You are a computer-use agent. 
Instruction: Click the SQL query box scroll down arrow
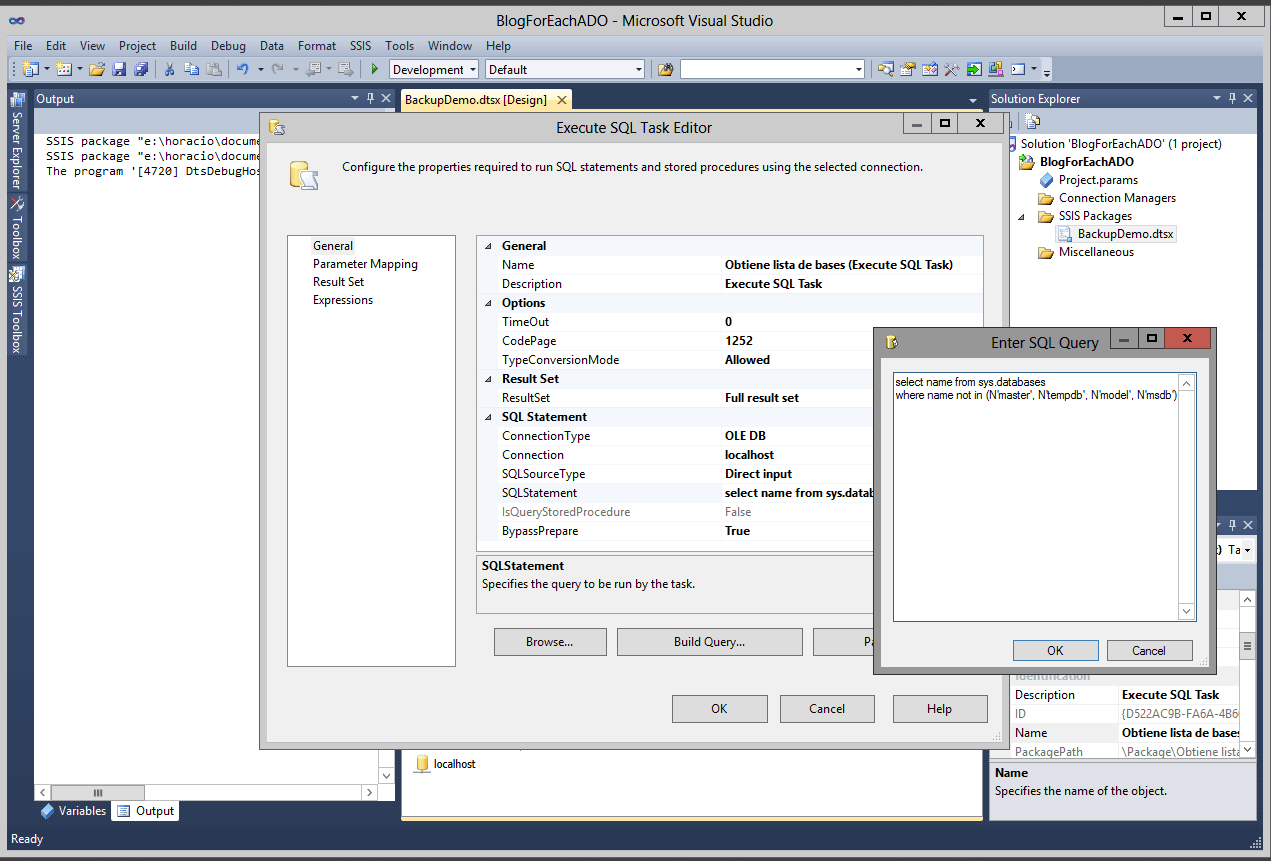point(1187,612)
